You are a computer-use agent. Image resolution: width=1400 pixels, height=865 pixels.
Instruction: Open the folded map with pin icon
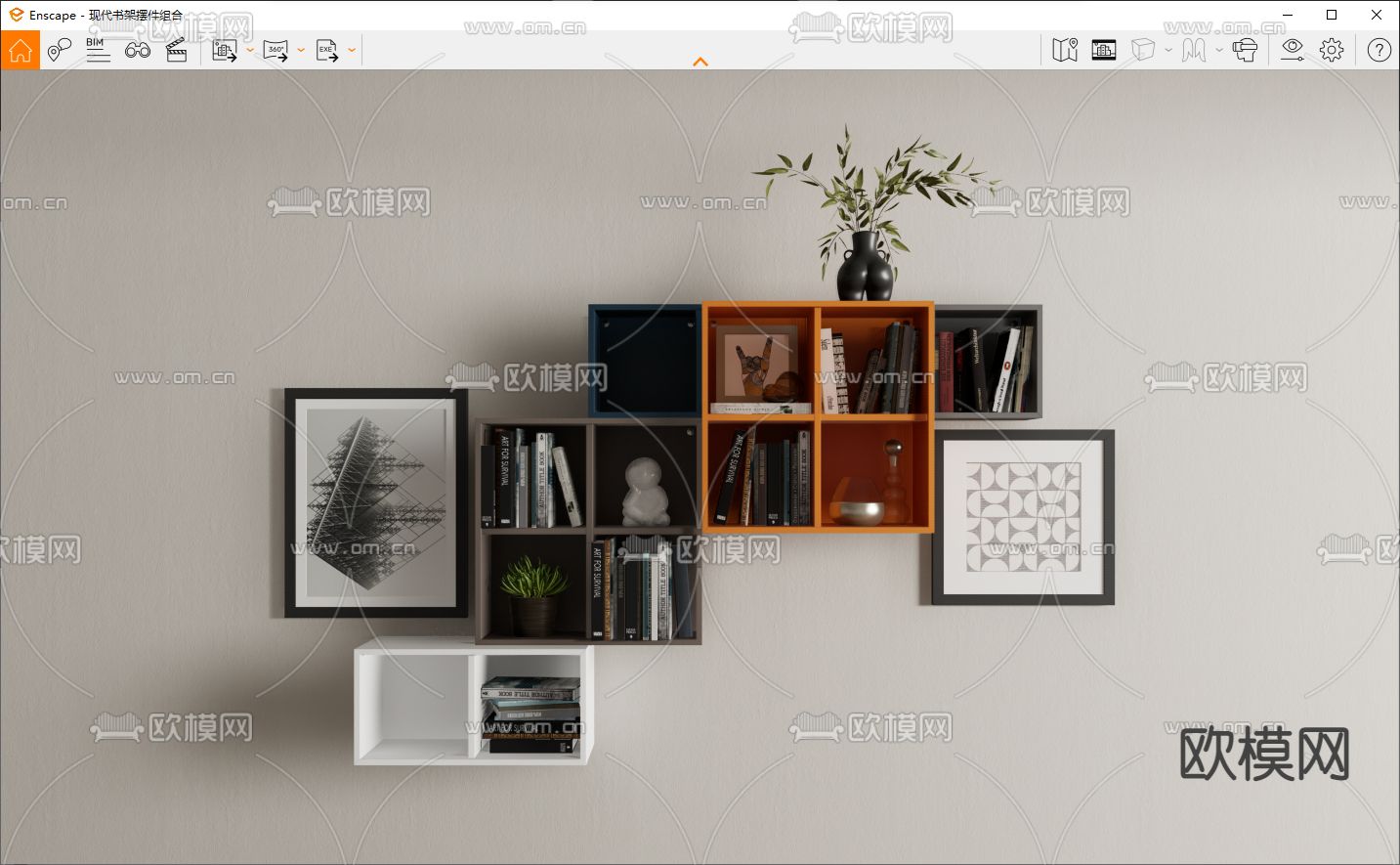[x=1065, y=50]
